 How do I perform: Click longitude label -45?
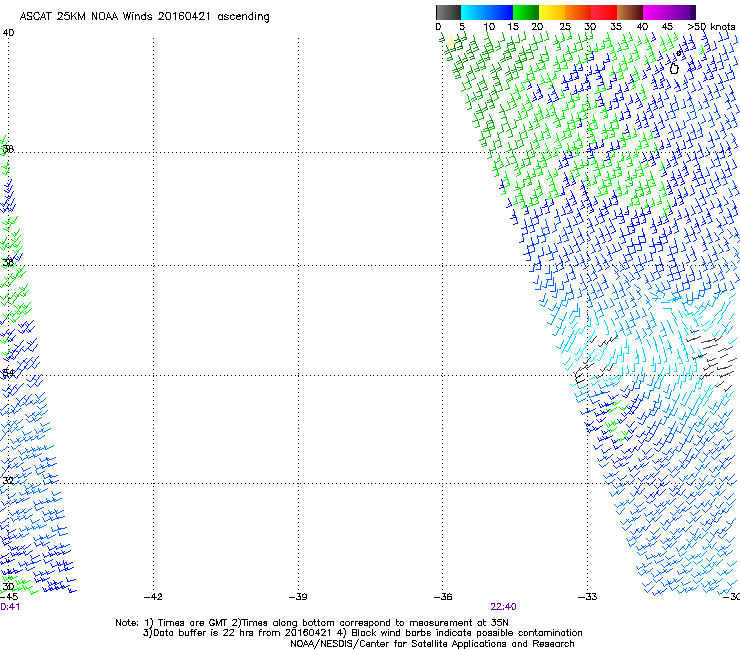click(9, 597)
